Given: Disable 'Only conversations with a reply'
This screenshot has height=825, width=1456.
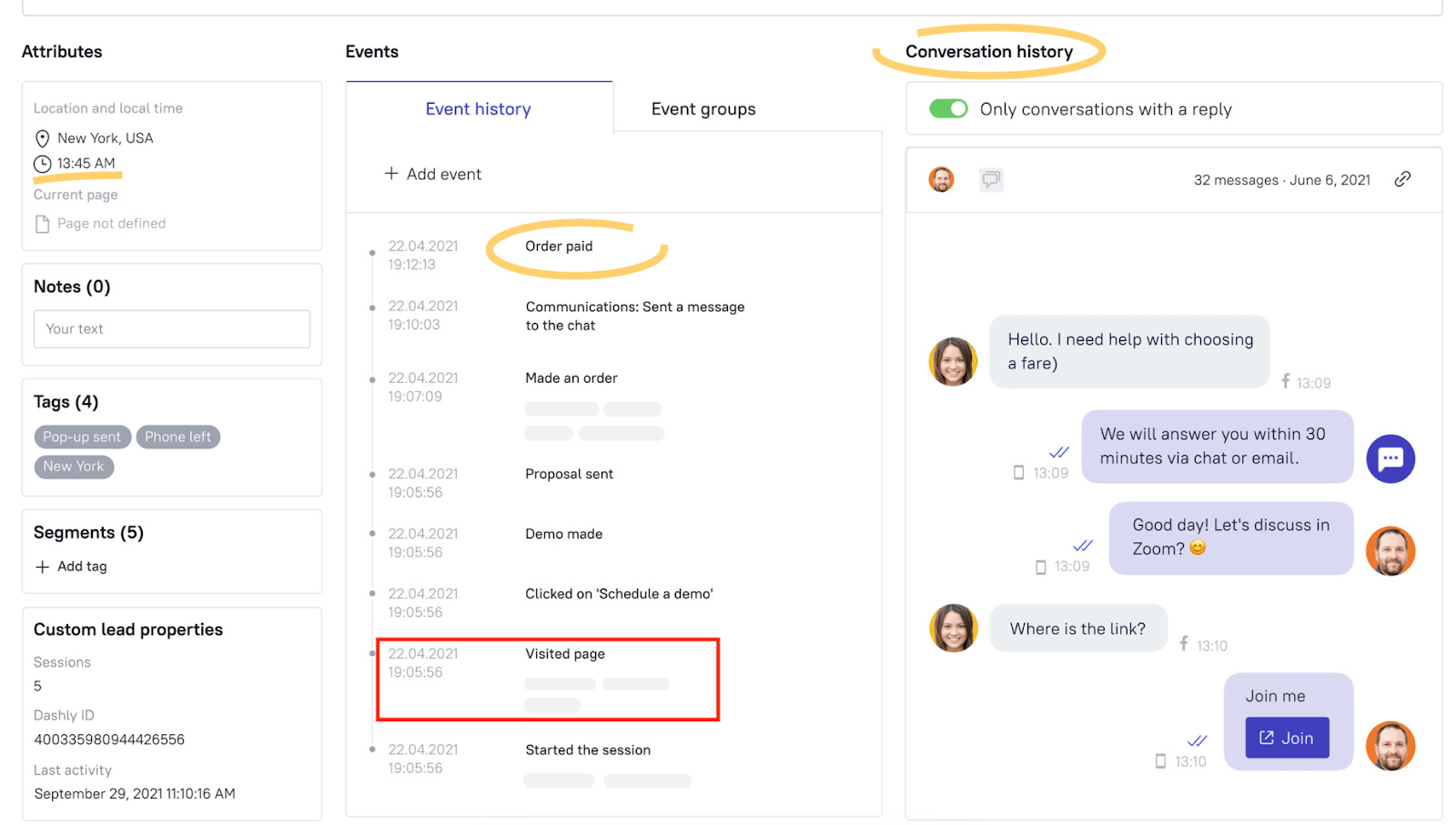Looking at the screenshot, I should click(949, 108).
